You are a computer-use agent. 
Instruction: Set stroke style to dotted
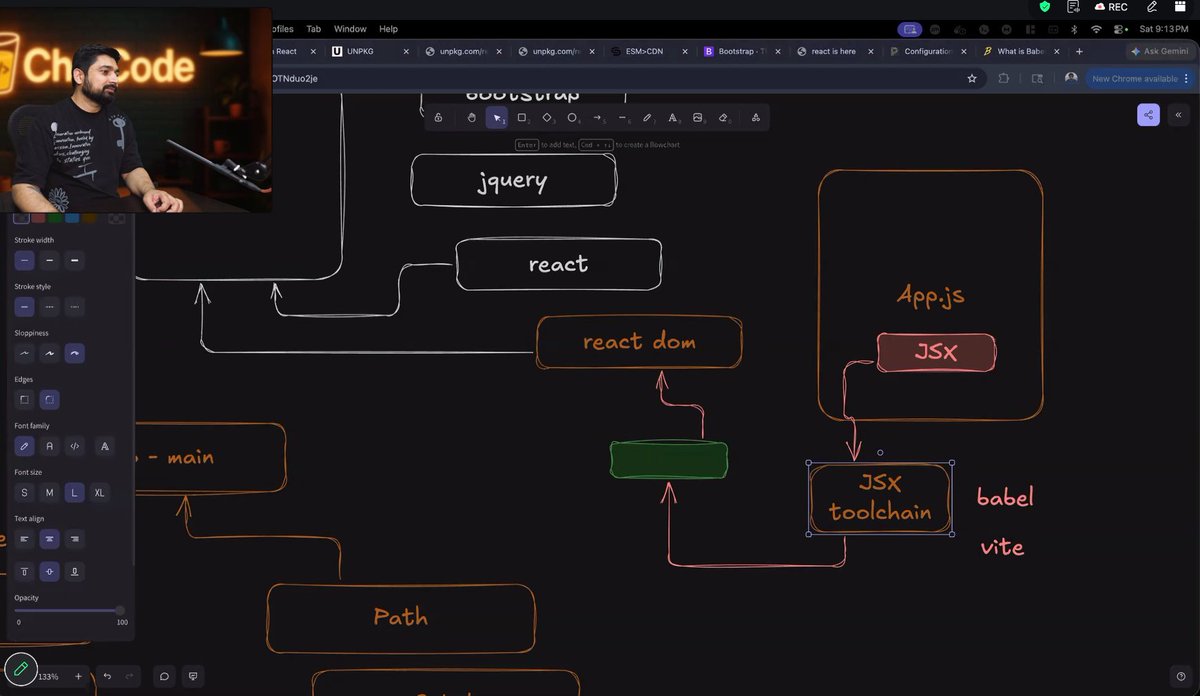[x=75, y=306]
